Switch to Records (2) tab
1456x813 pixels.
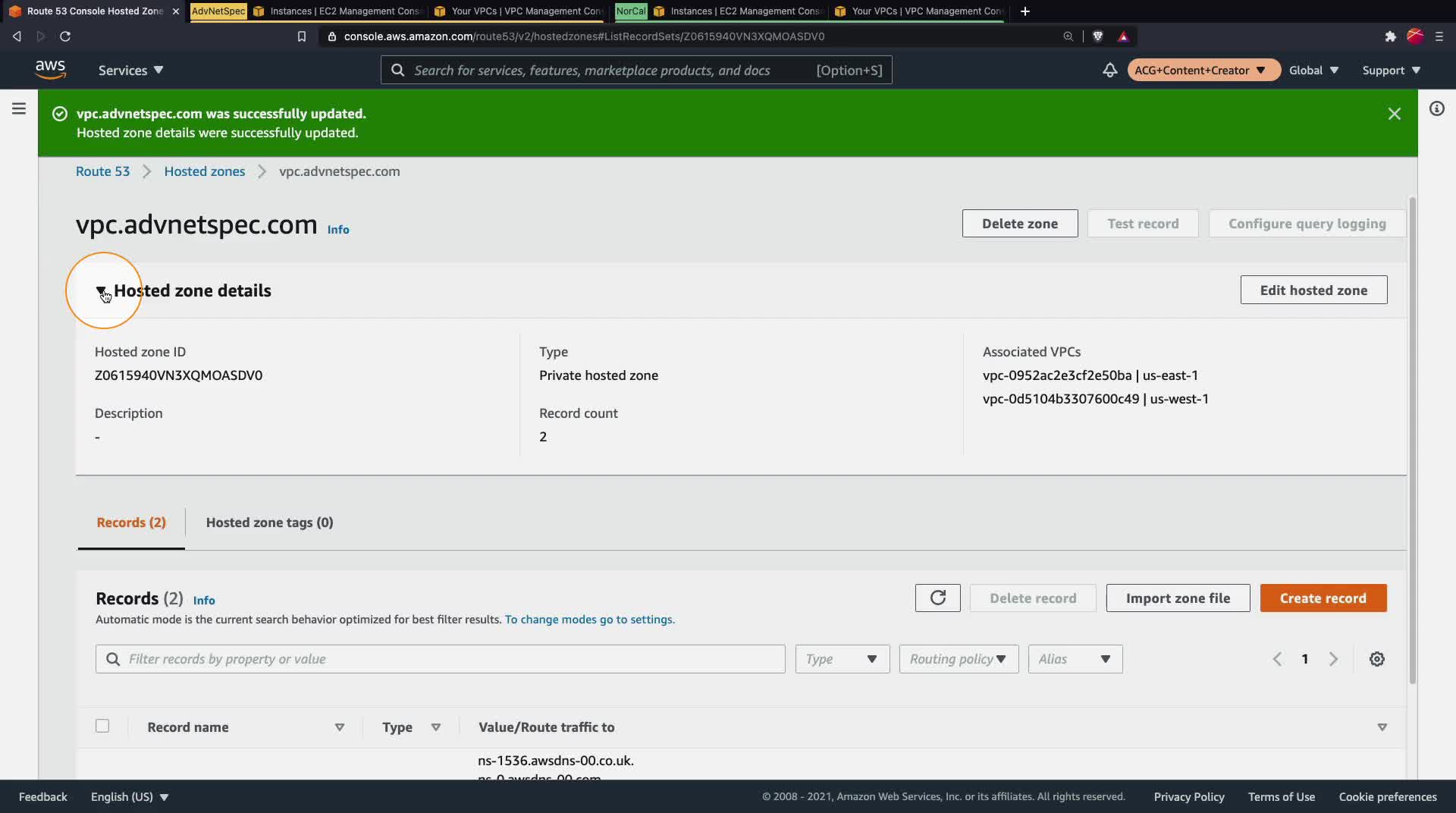(x=131, y=523)
